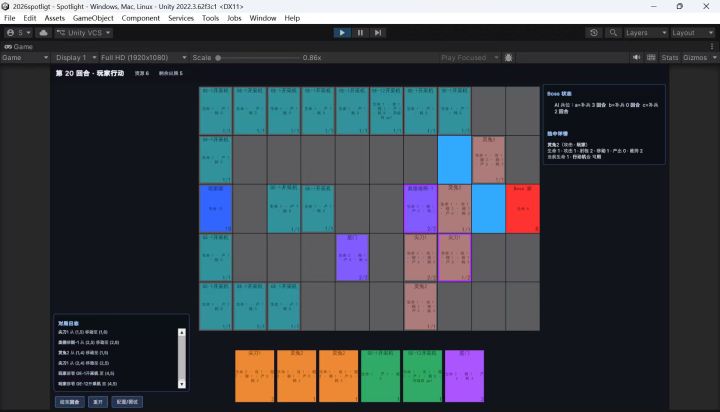Click the Unity VCS button
The width and height of the screenshot is (720, 412).
click(84, 33)
